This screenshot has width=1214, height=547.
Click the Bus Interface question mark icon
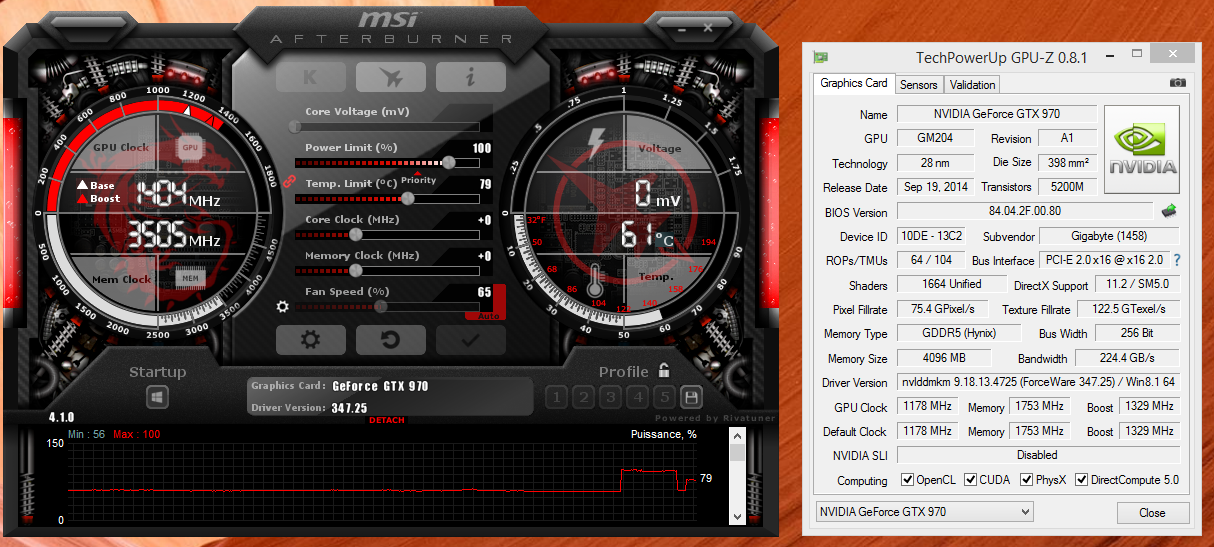click(x=1177, y=260)
